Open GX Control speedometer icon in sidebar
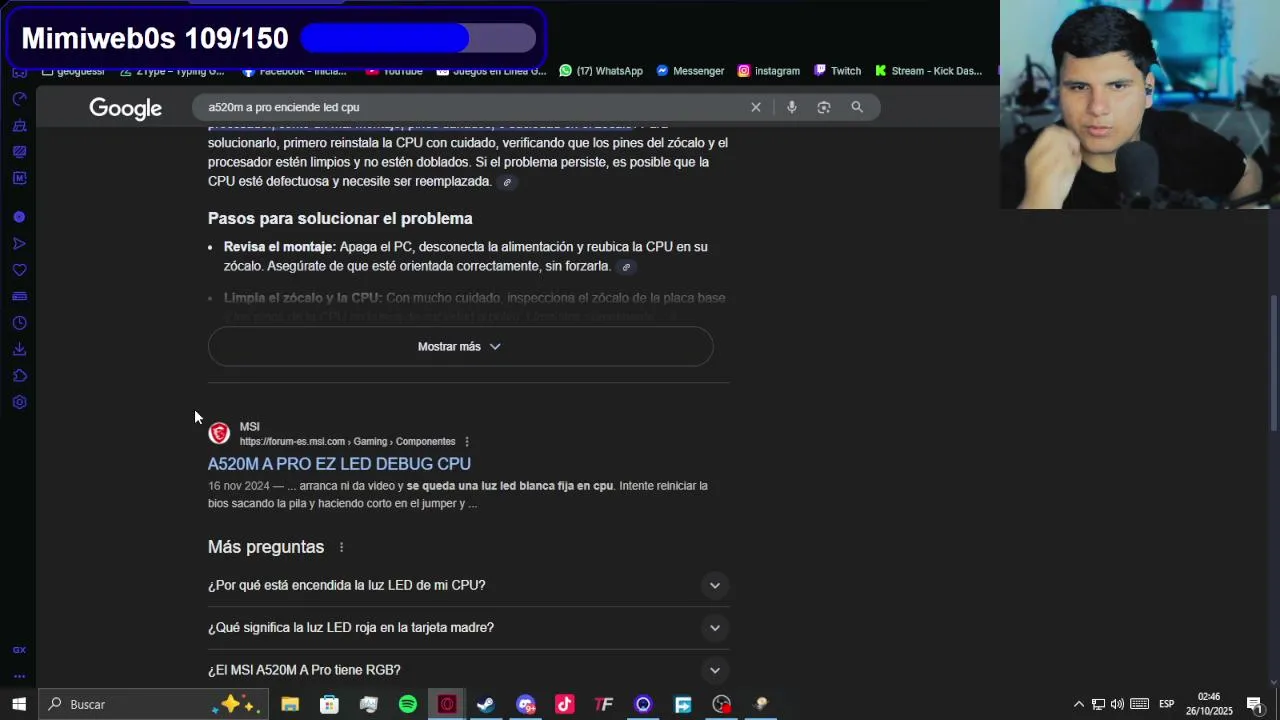 point(19,99)
